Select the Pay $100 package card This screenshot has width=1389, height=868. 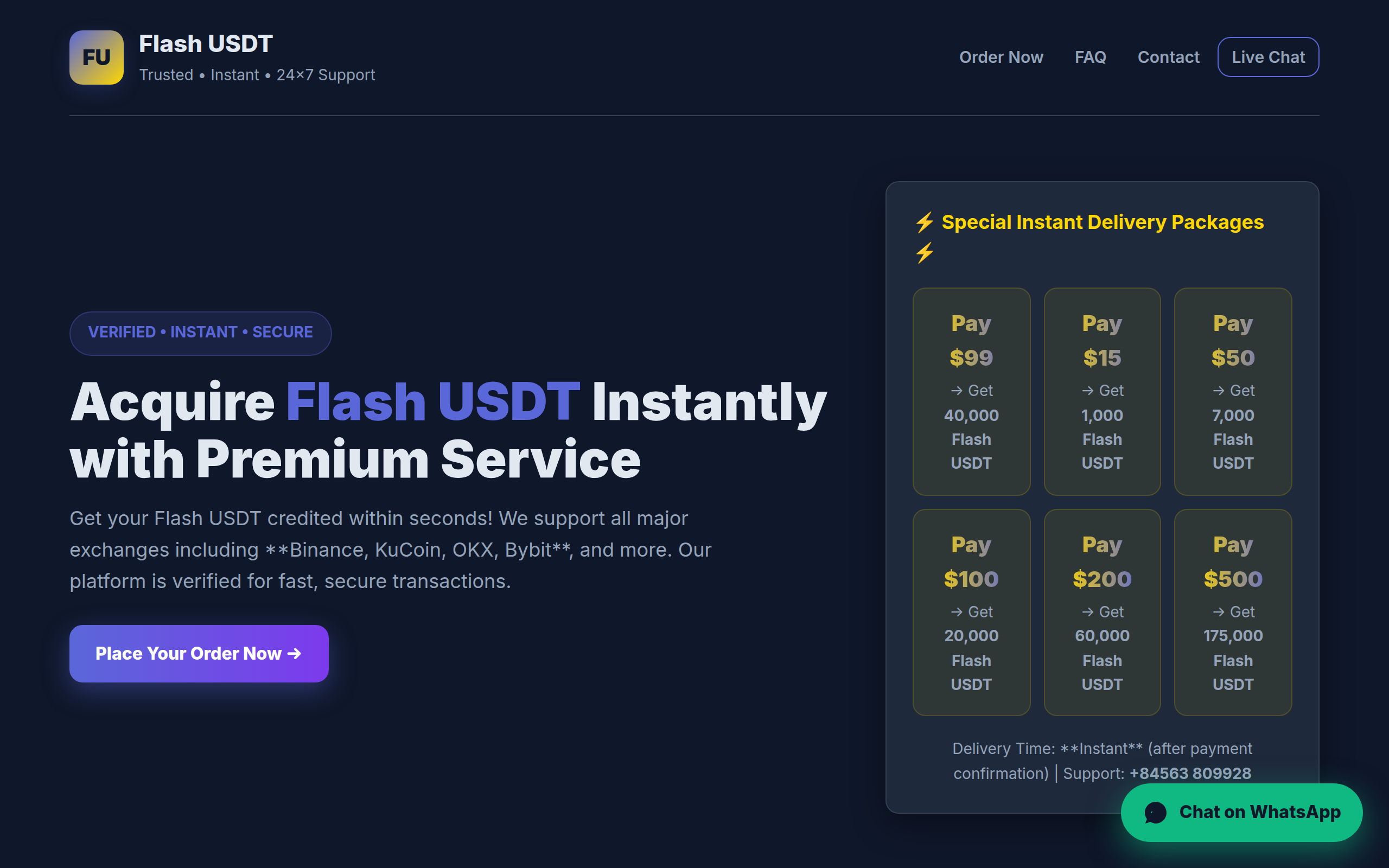pos(971,612)
